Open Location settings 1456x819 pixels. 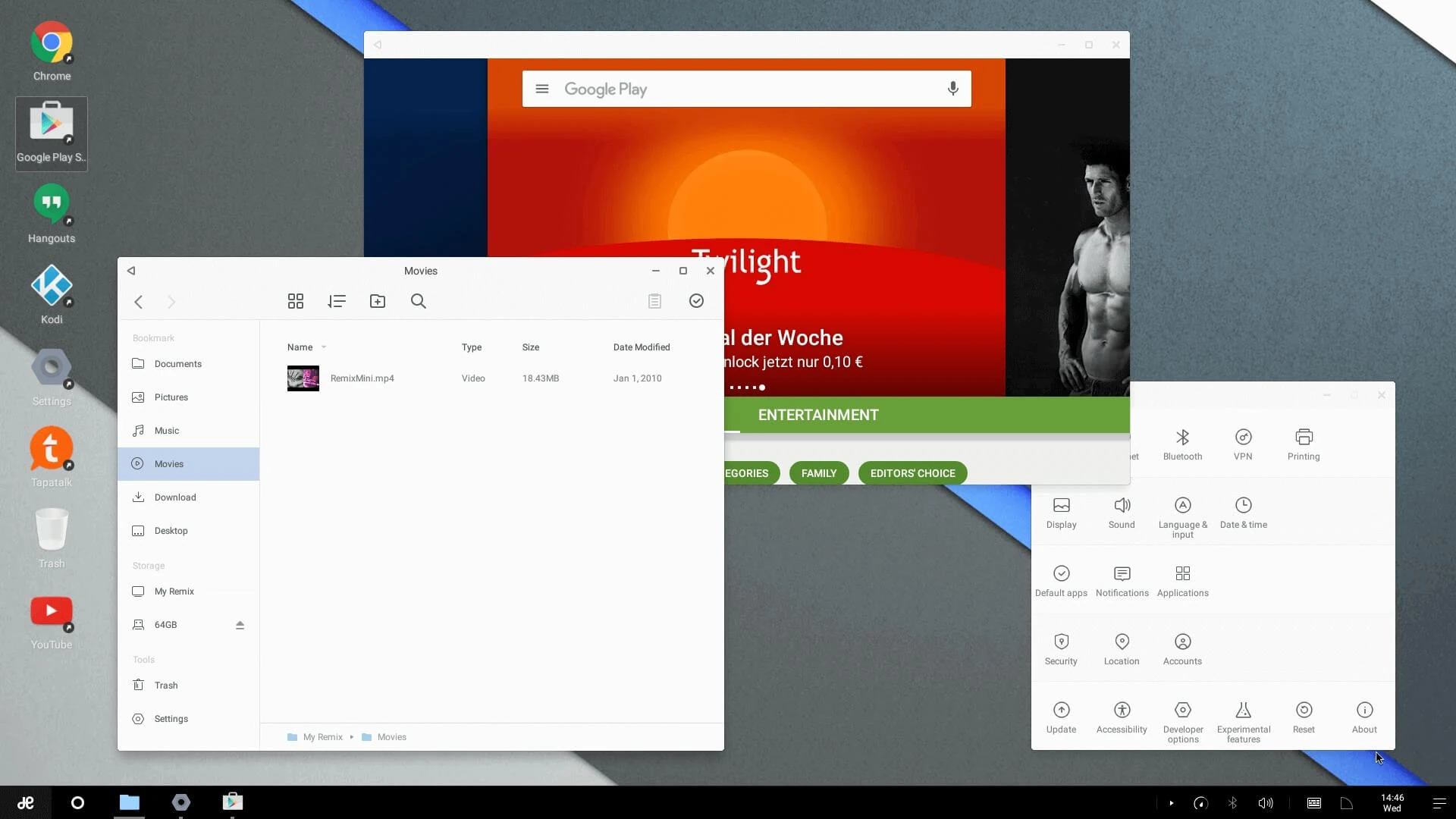point(1122,650)
